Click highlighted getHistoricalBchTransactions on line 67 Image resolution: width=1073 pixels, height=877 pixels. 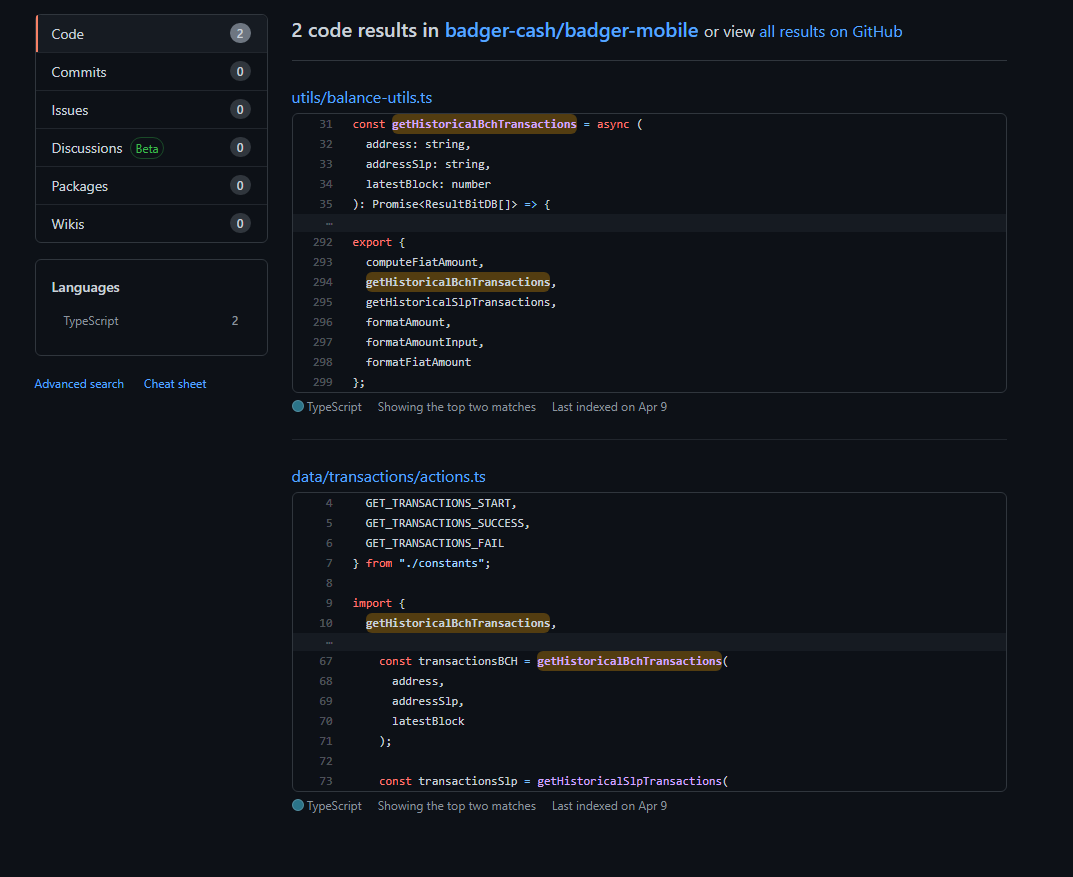point(630,662)
